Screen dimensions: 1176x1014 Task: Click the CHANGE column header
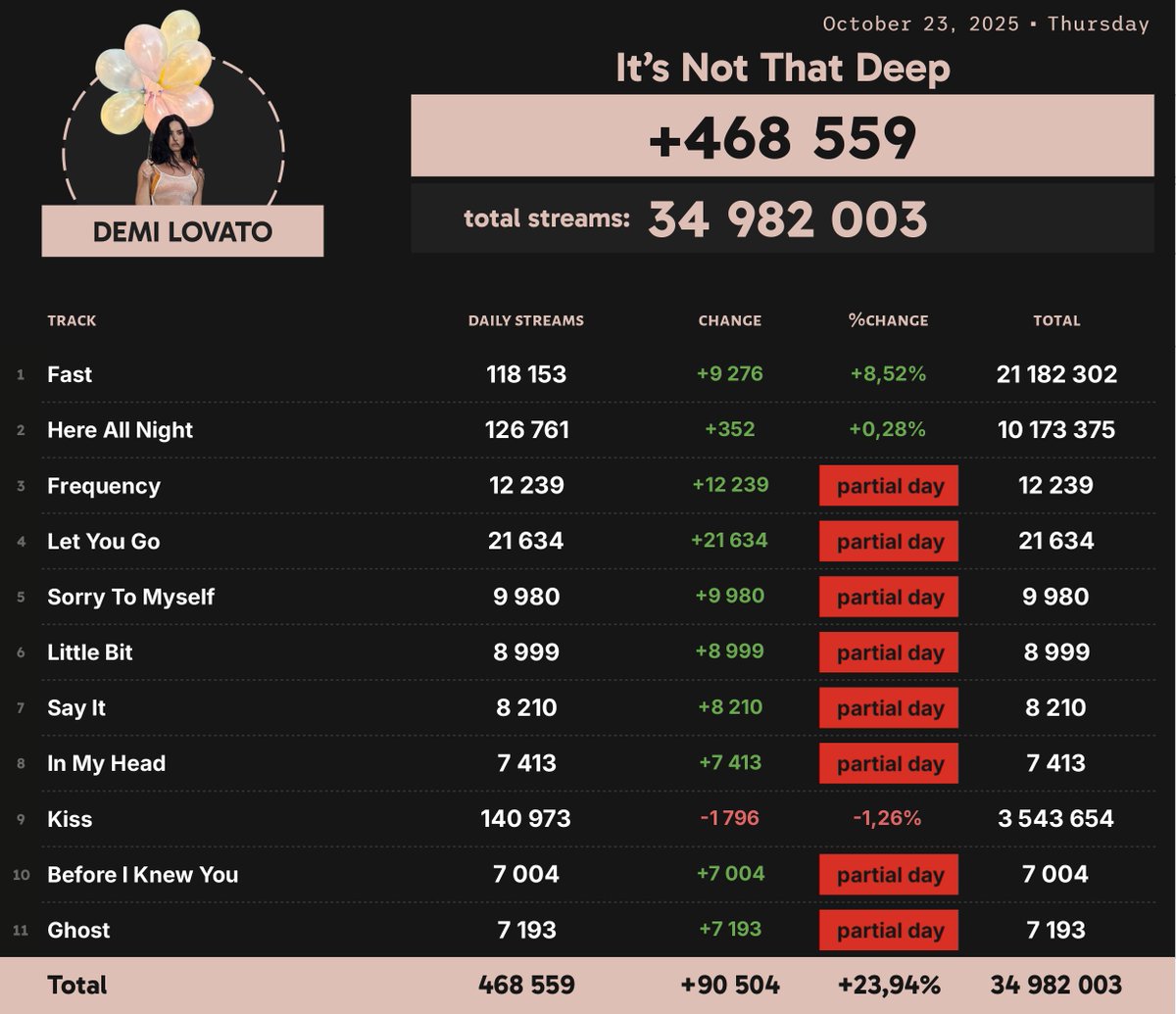pyautogui.click(x=730, y=320)
